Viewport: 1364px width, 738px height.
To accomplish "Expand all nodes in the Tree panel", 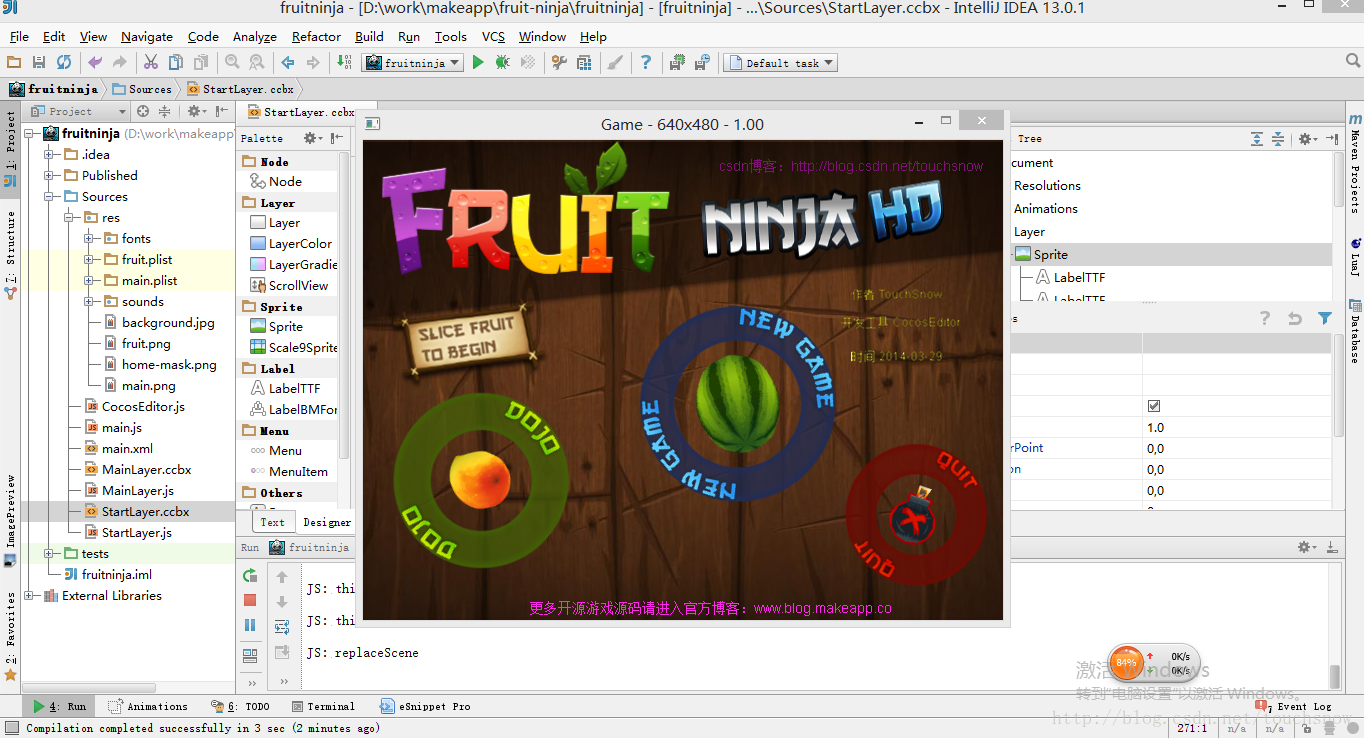I will (x=1256, y=139).
